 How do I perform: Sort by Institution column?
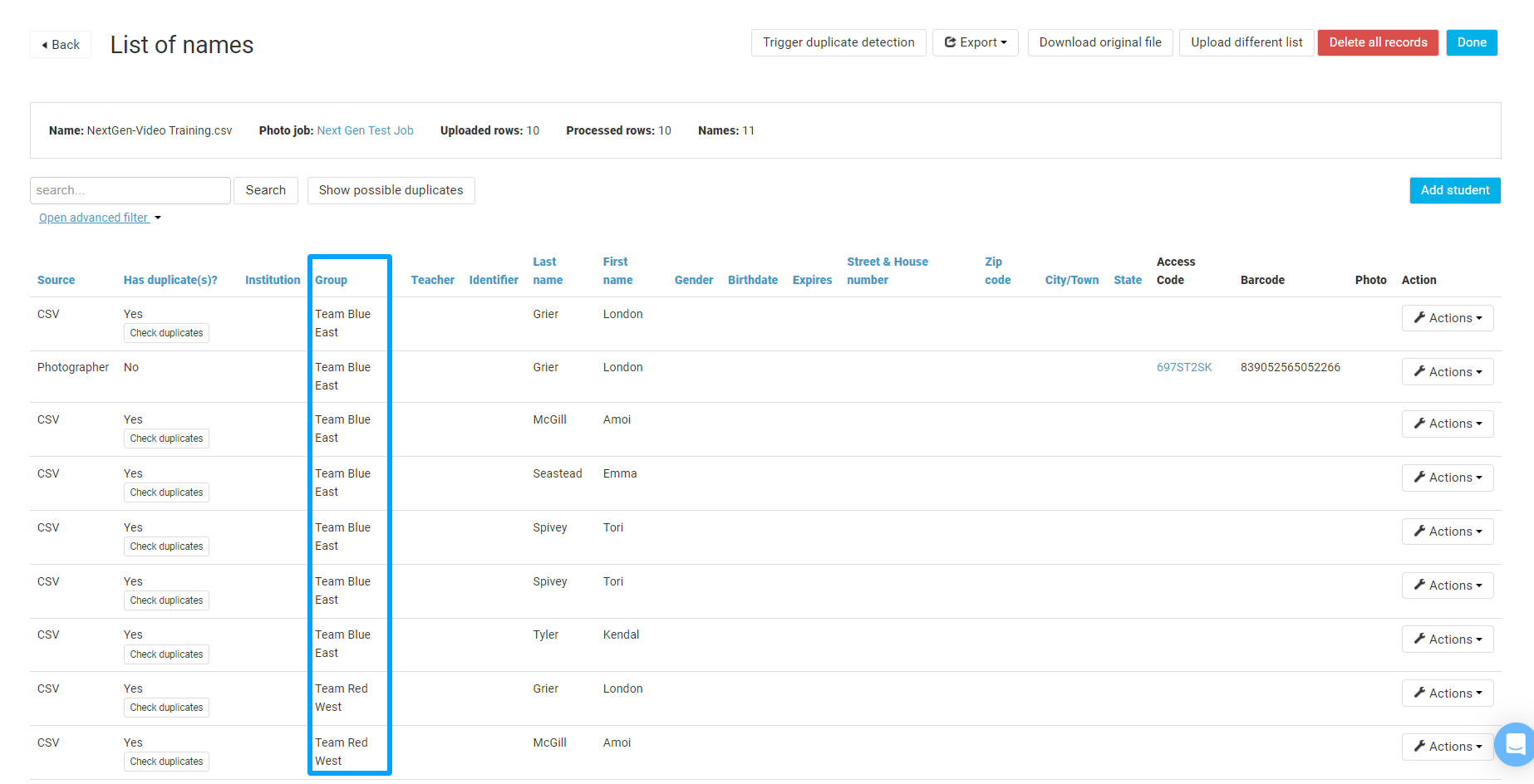[x=273, y=280]
